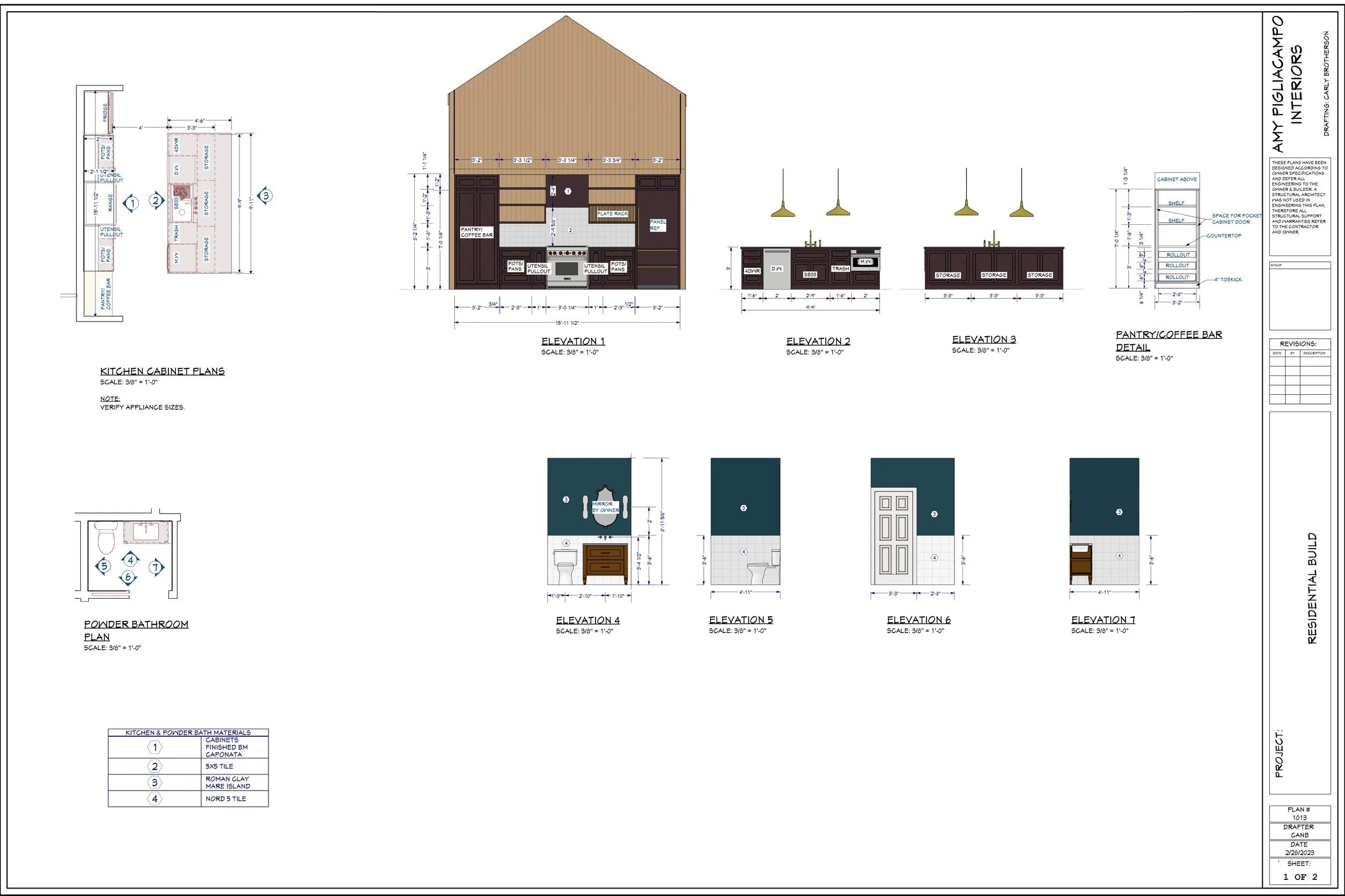1345x896 pixels.
Task: Select the six-panel door in Elevation 6
Action: pos(894,536)
